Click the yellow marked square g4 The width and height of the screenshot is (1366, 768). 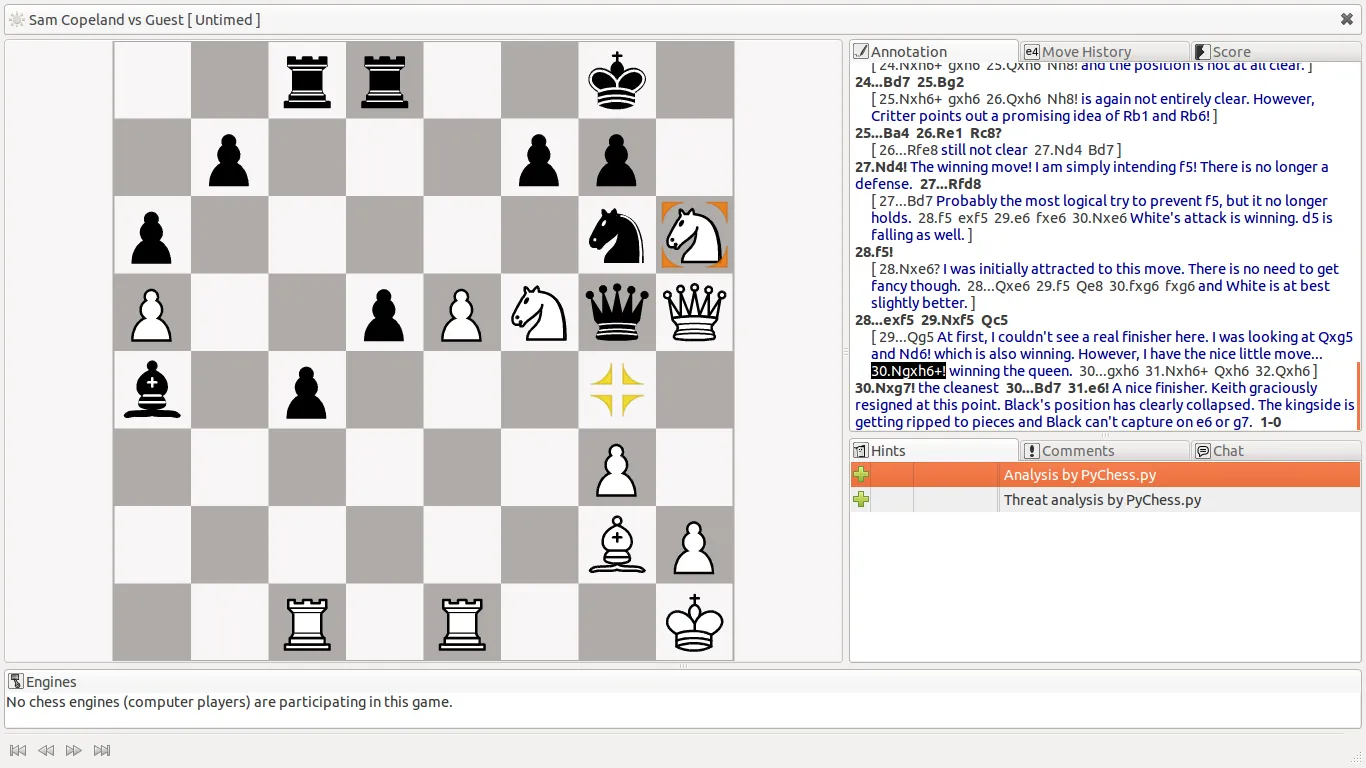coord(617,390)
